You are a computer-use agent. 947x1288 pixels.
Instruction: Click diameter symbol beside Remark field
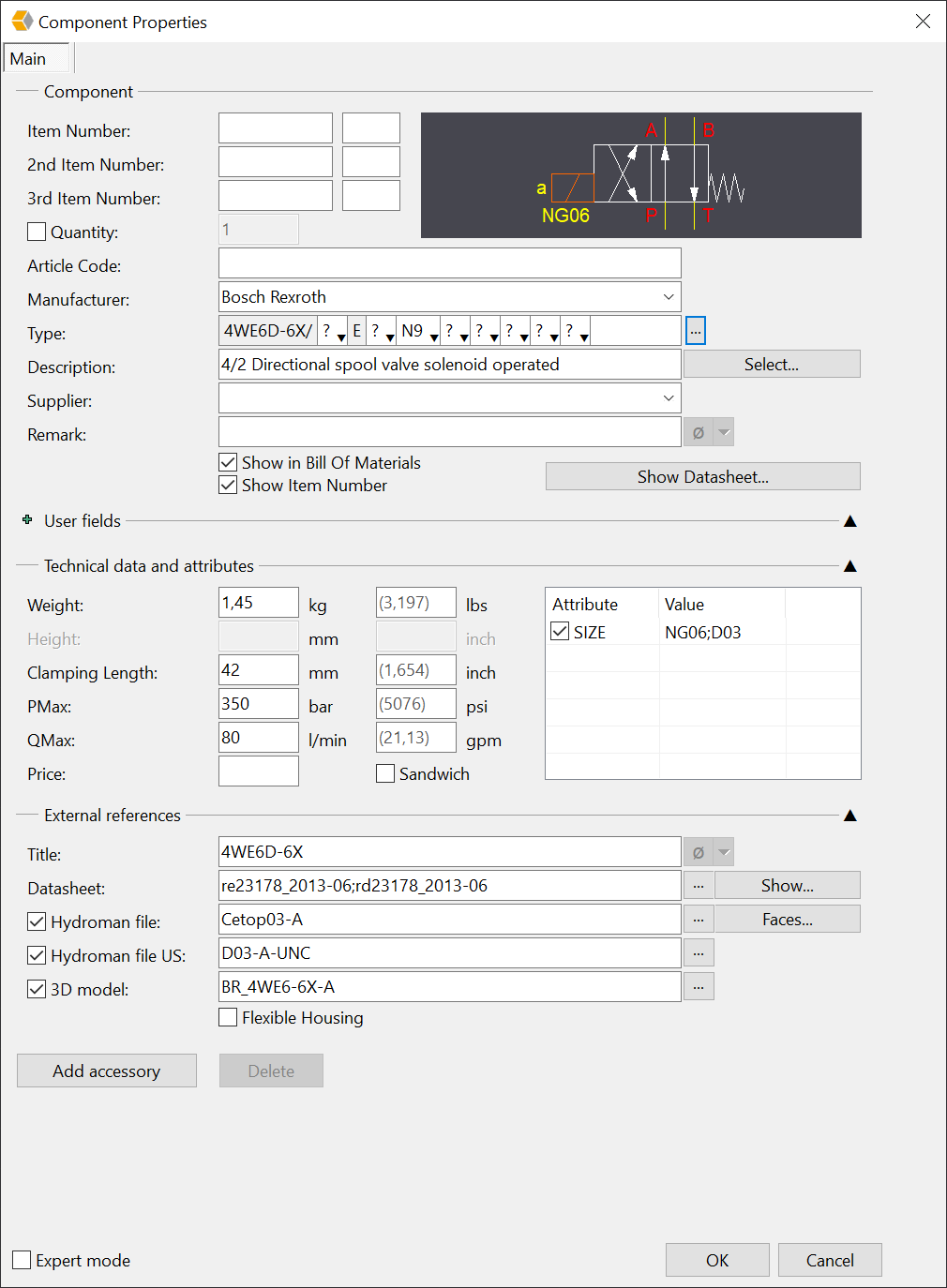tap(697, 431)
